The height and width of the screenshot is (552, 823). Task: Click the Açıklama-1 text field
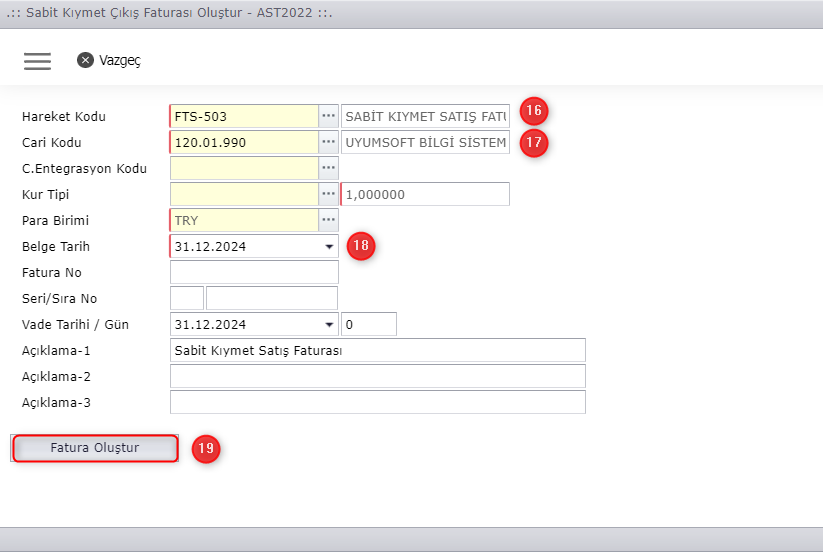click(377, 350)
